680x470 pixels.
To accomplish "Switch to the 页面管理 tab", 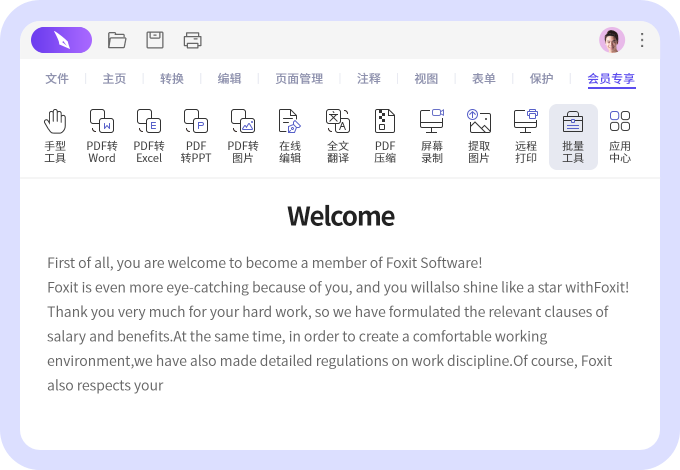I will (x=299, y=78).
